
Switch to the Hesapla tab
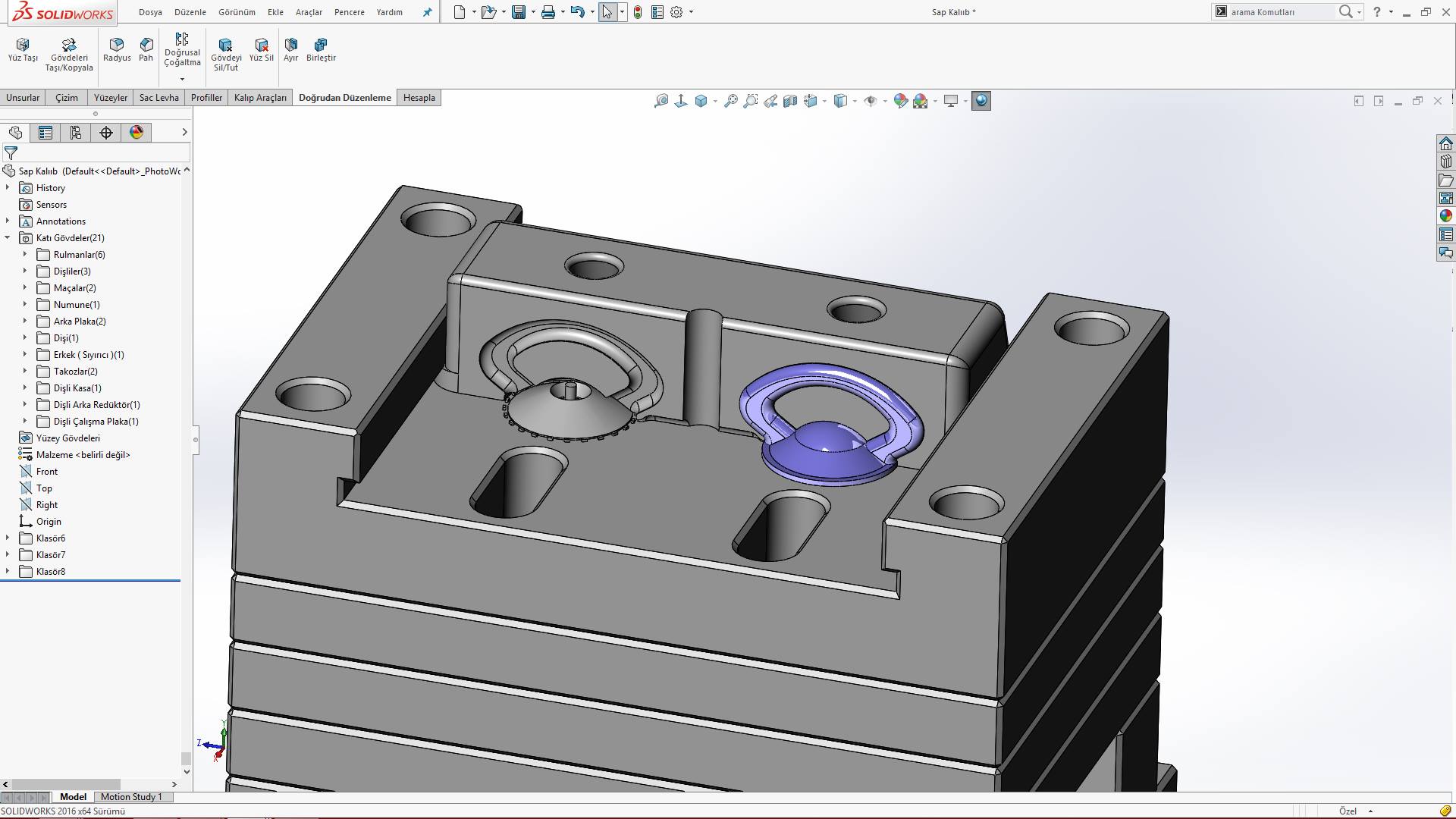coord(419,98)
